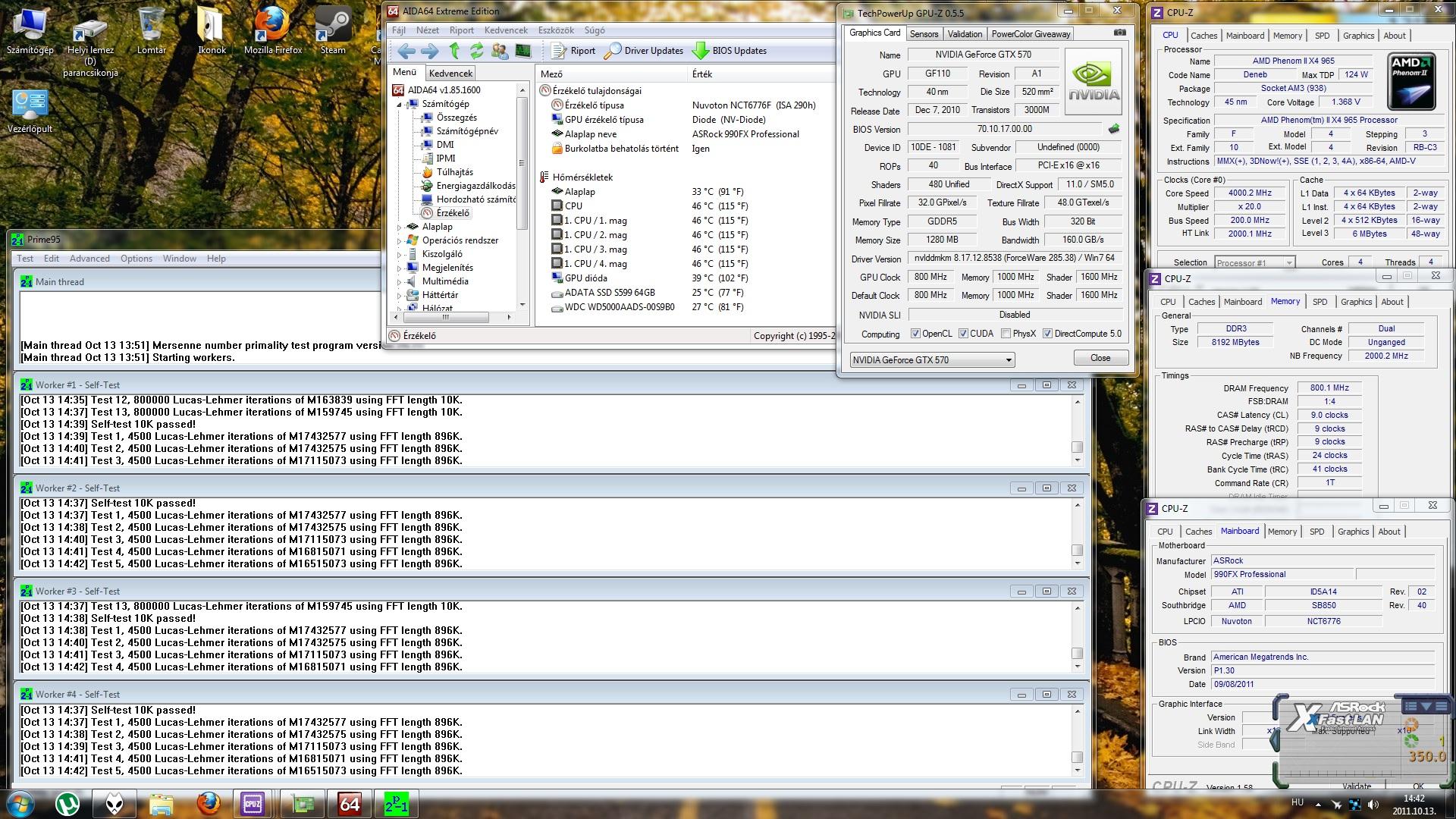Toggle PhysX checkbox in GPU-Z
1456x819 pixels.
[1006, 334]
